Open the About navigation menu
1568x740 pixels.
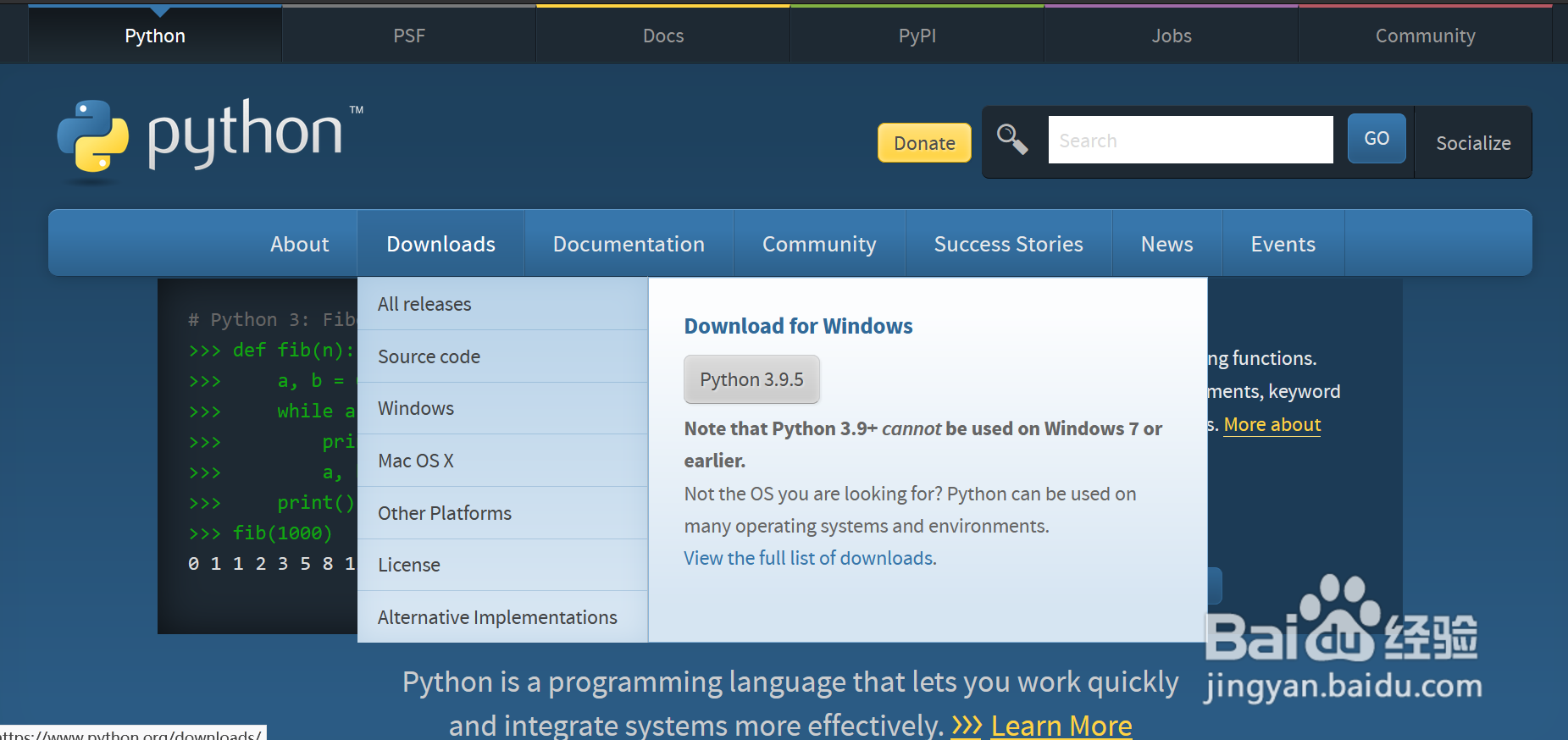click(x=300, y=244)
